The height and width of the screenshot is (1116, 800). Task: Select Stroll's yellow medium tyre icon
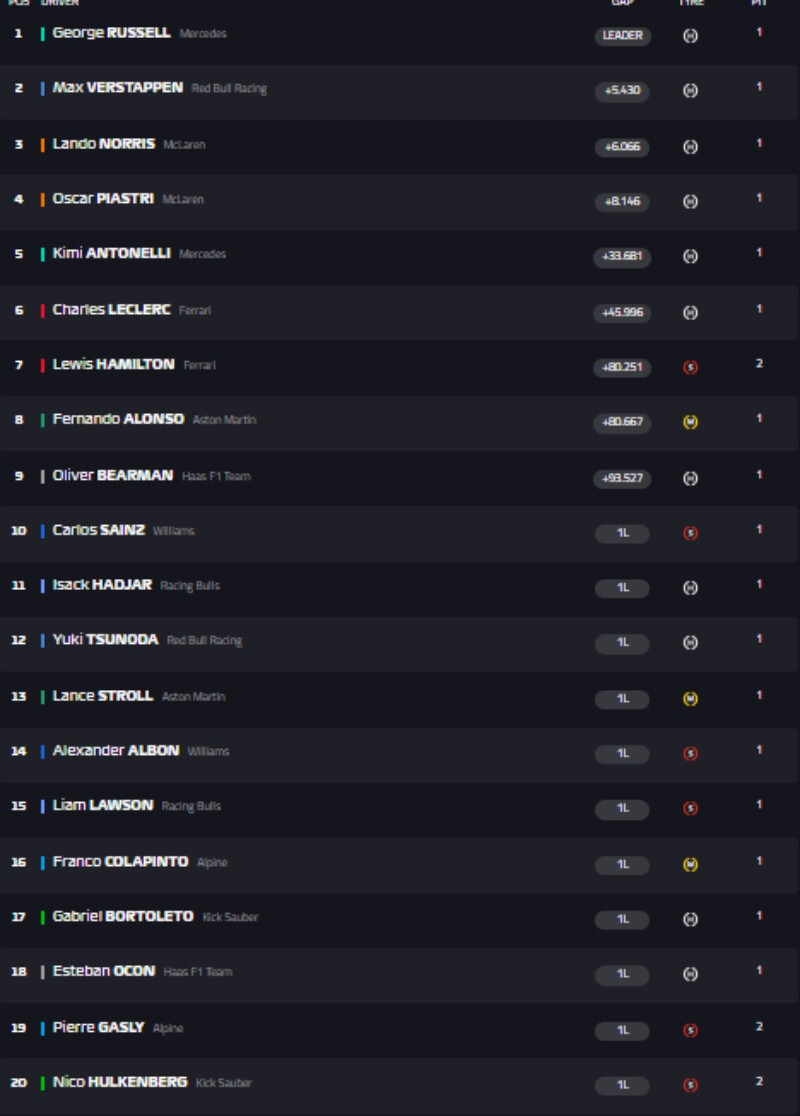click(690, 698)
